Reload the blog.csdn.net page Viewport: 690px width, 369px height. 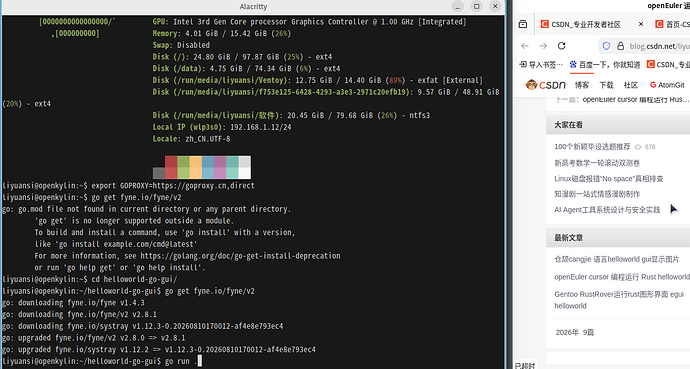562,46
